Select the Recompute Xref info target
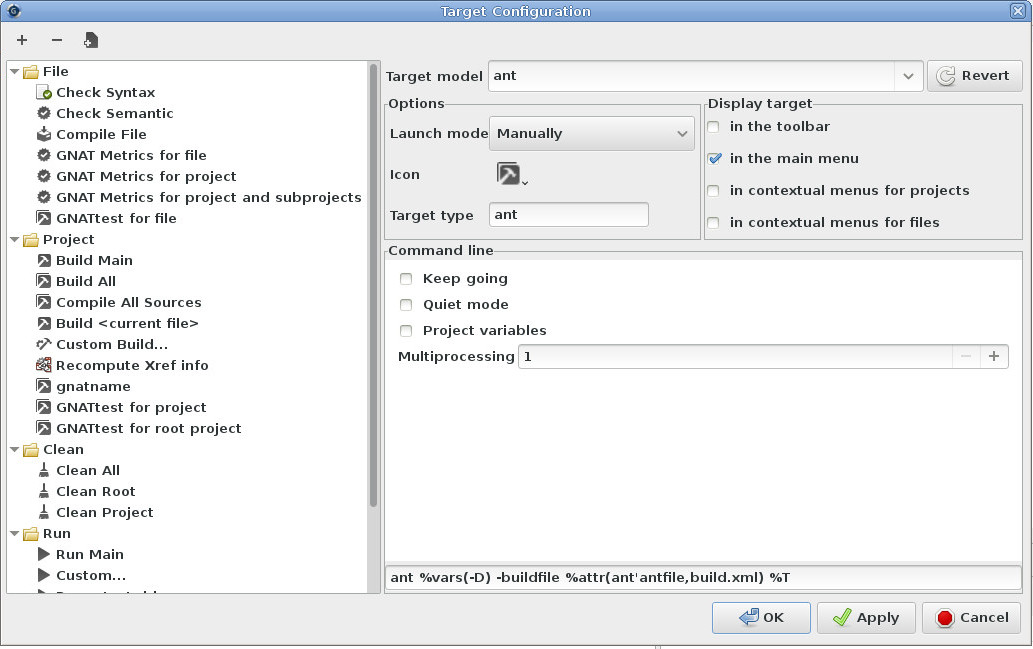The width and height of the screenshot is (1033, 649). pyautogui.click(x=132, y=365)
